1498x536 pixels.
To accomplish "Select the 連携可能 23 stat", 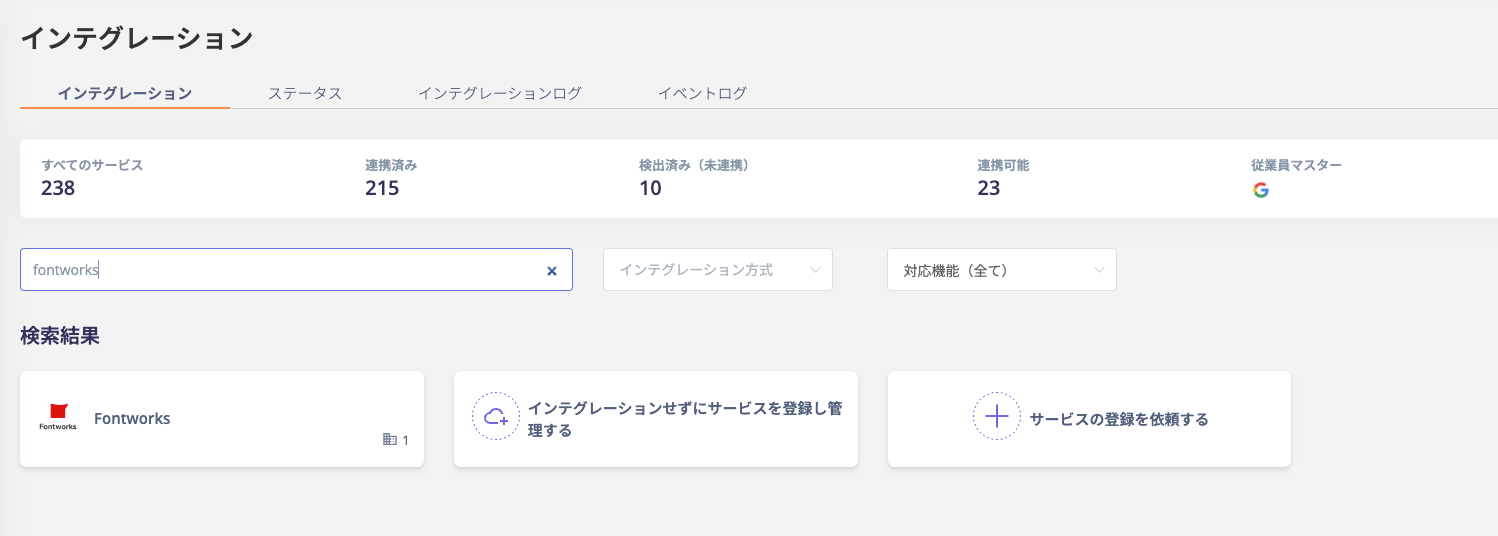I will pos(1003,177).
